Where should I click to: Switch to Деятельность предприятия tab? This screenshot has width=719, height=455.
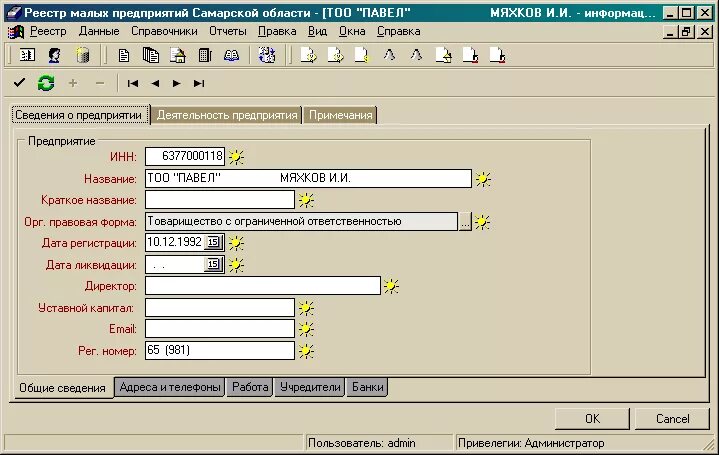(x=227, y=115)
